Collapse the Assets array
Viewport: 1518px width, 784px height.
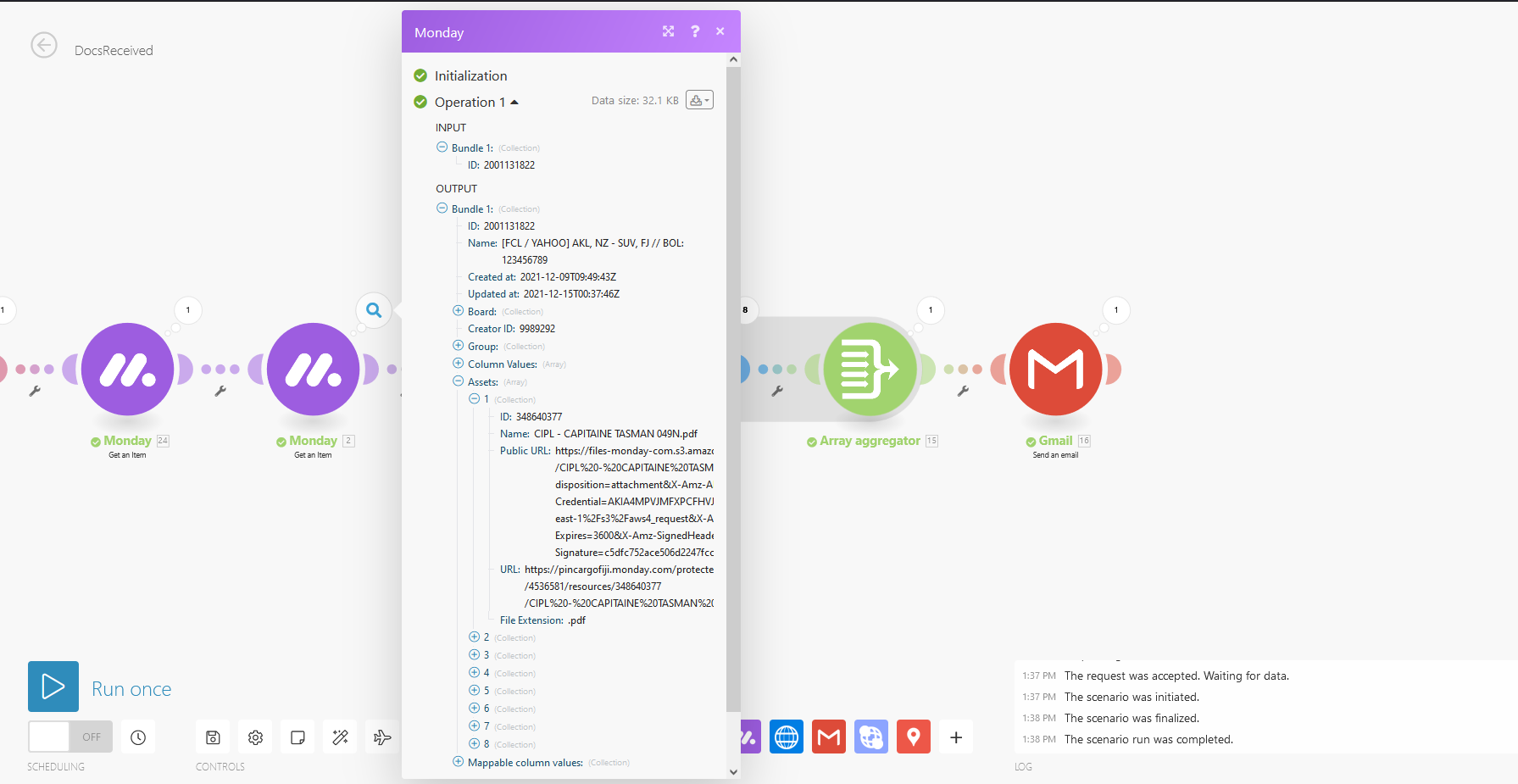(x=458, y=381)
